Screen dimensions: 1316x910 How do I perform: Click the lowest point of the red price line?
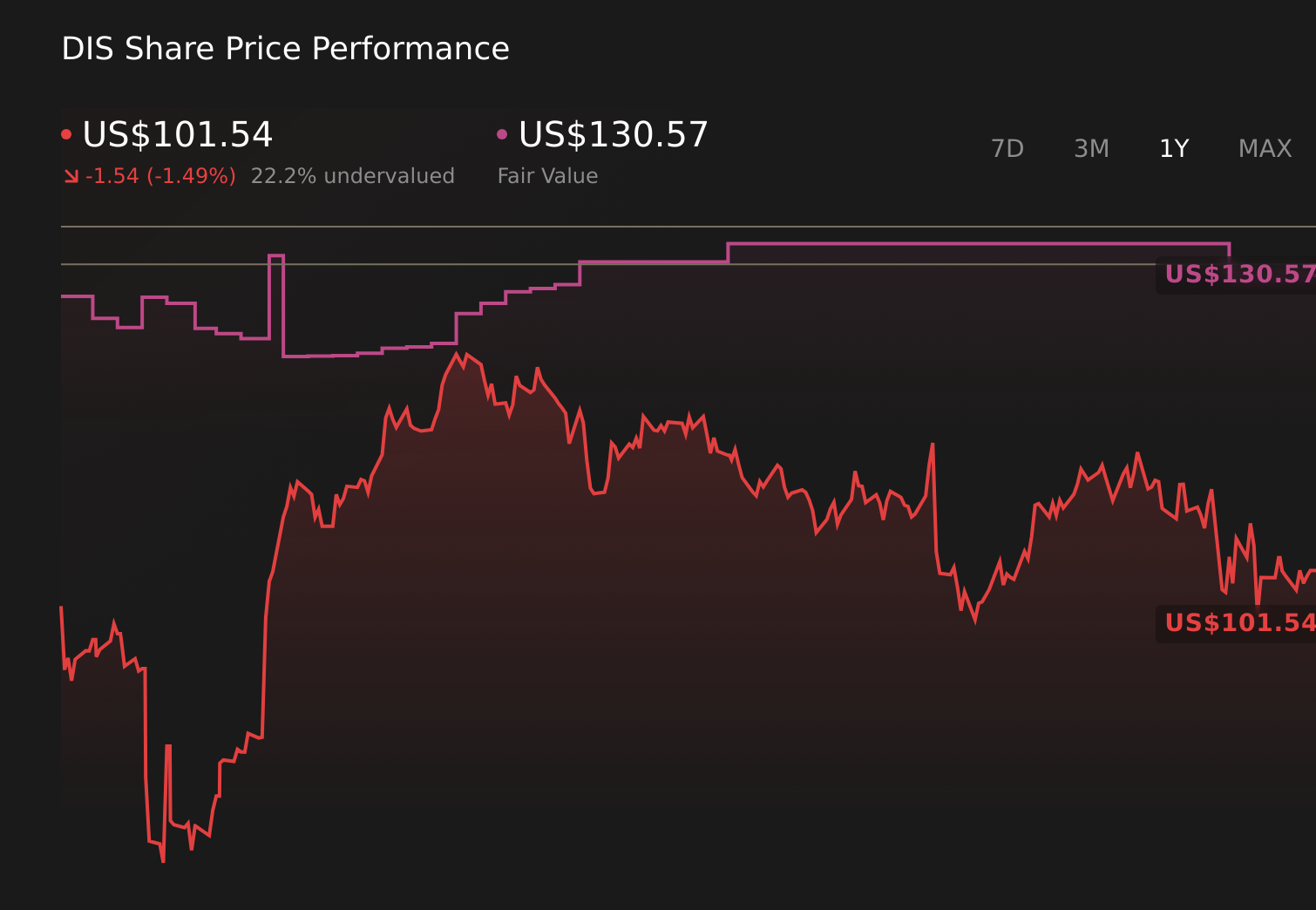[163, 860]
